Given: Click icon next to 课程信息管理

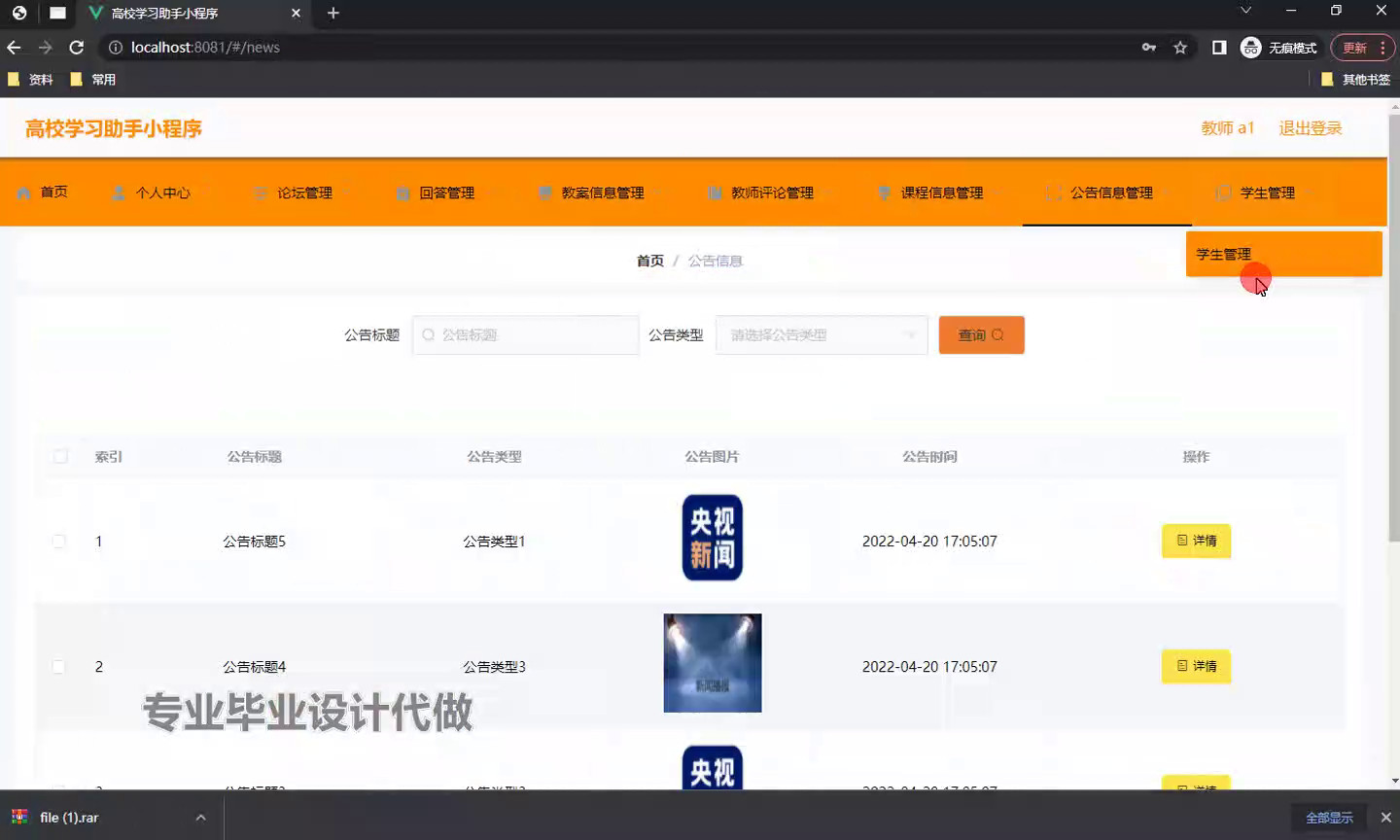Looking at the screenshot, I should [884, 192].
